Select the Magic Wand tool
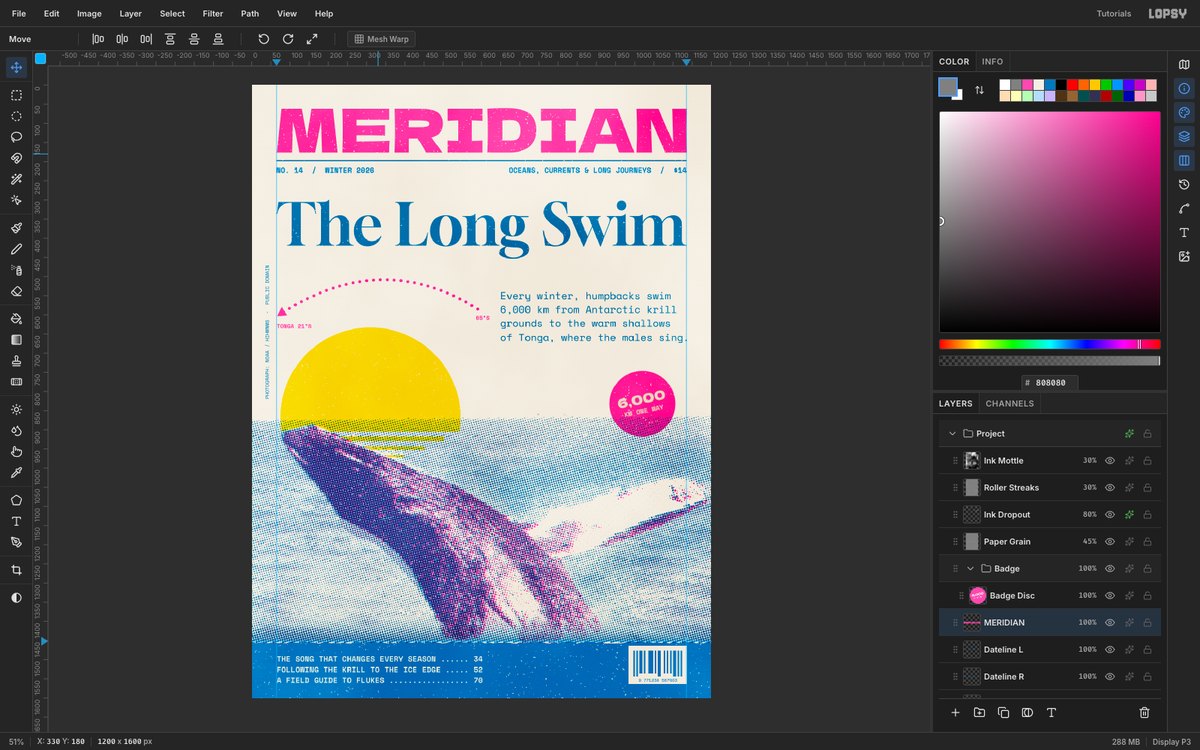This screenshot has height=750, width=1200. coord(16,179)
